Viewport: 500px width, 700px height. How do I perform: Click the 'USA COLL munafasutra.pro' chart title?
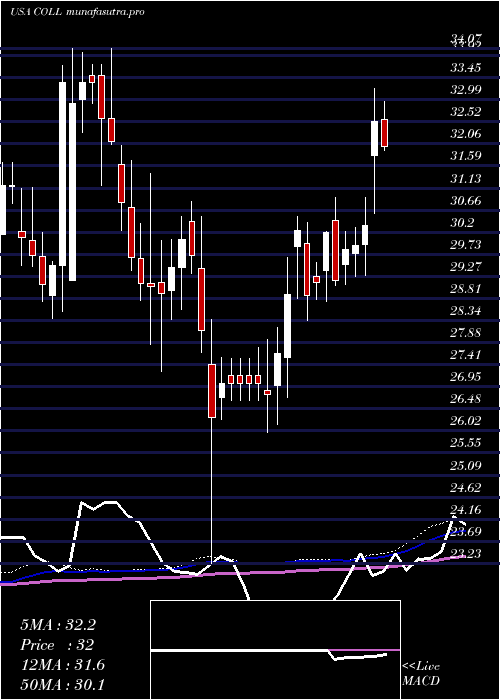(77, 12)
